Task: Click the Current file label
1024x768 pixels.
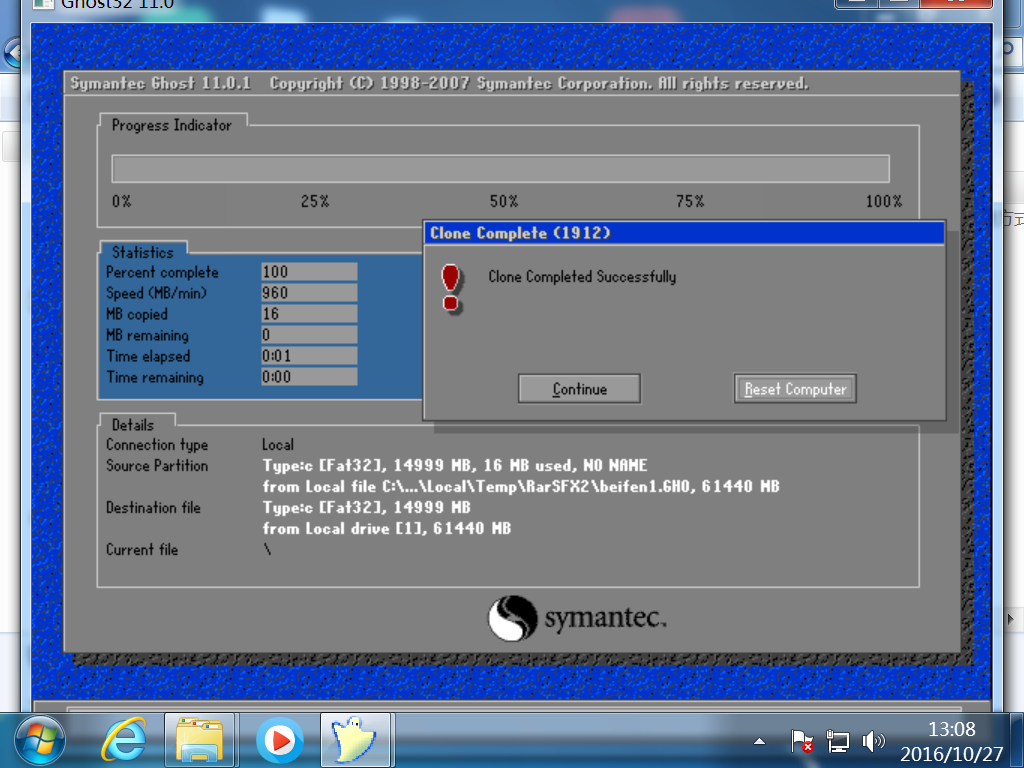Action: (142, 549)
